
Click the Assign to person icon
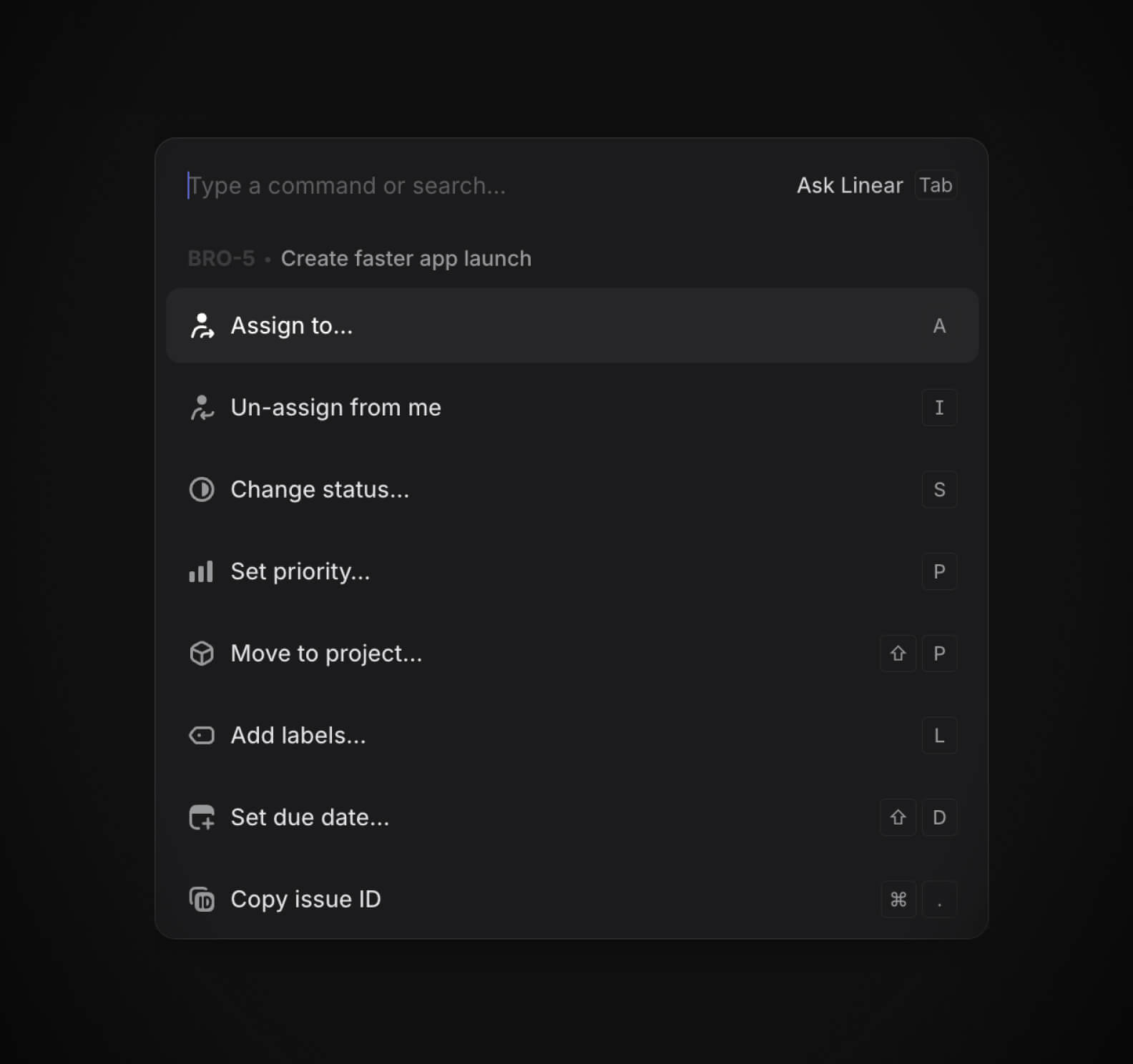202,326
